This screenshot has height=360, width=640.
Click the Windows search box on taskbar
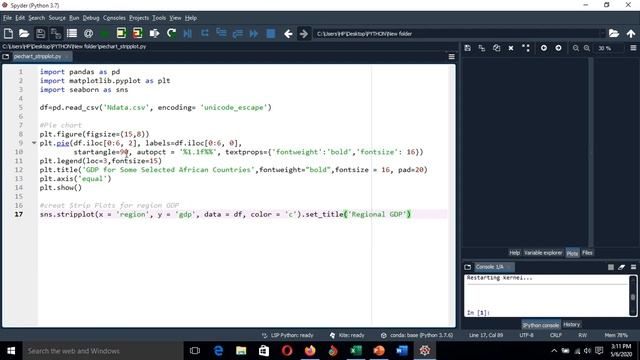coord(102,351)
